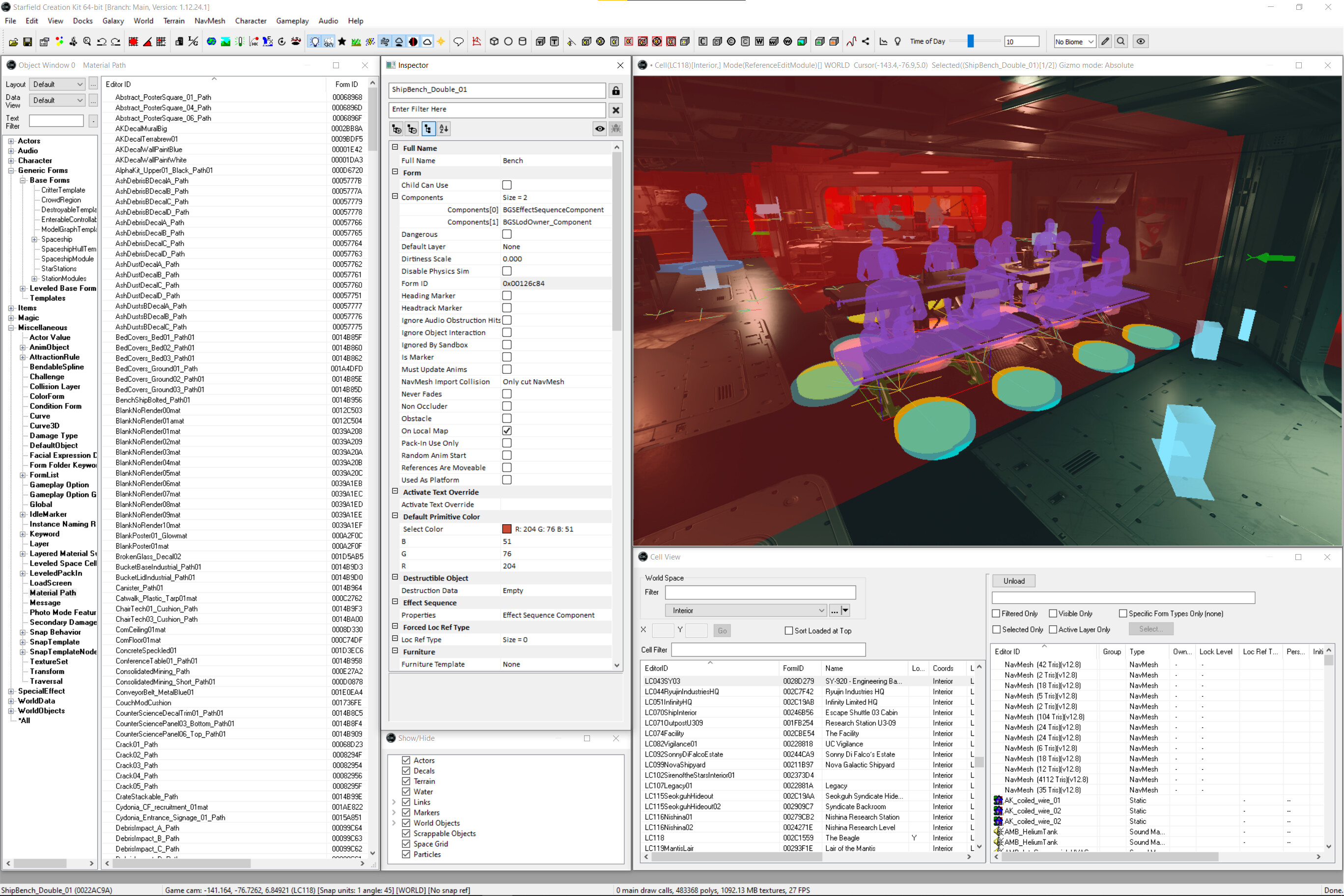This screenshot has height=896, width=1344.
Task: Run the Havok simulation icon
Action: (254, 41)
